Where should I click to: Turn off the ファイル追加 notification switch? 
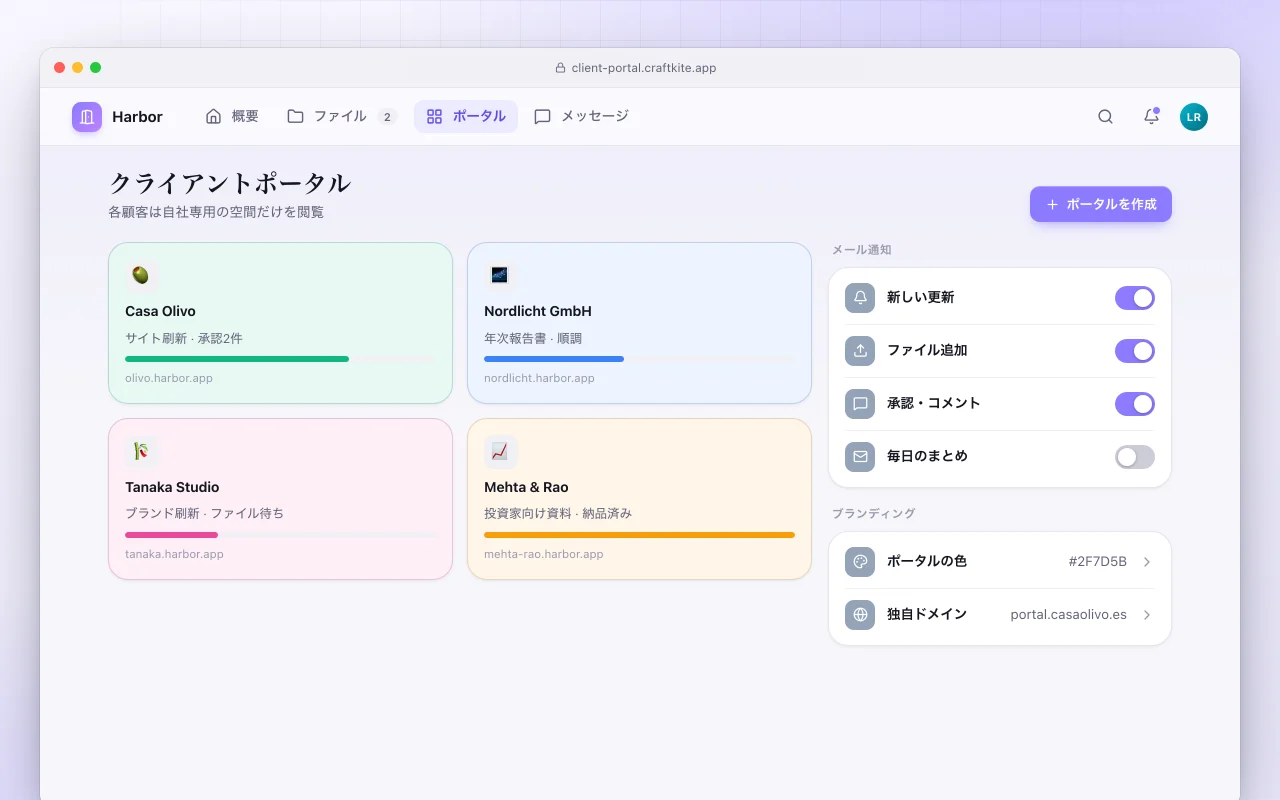point(1135,351)
